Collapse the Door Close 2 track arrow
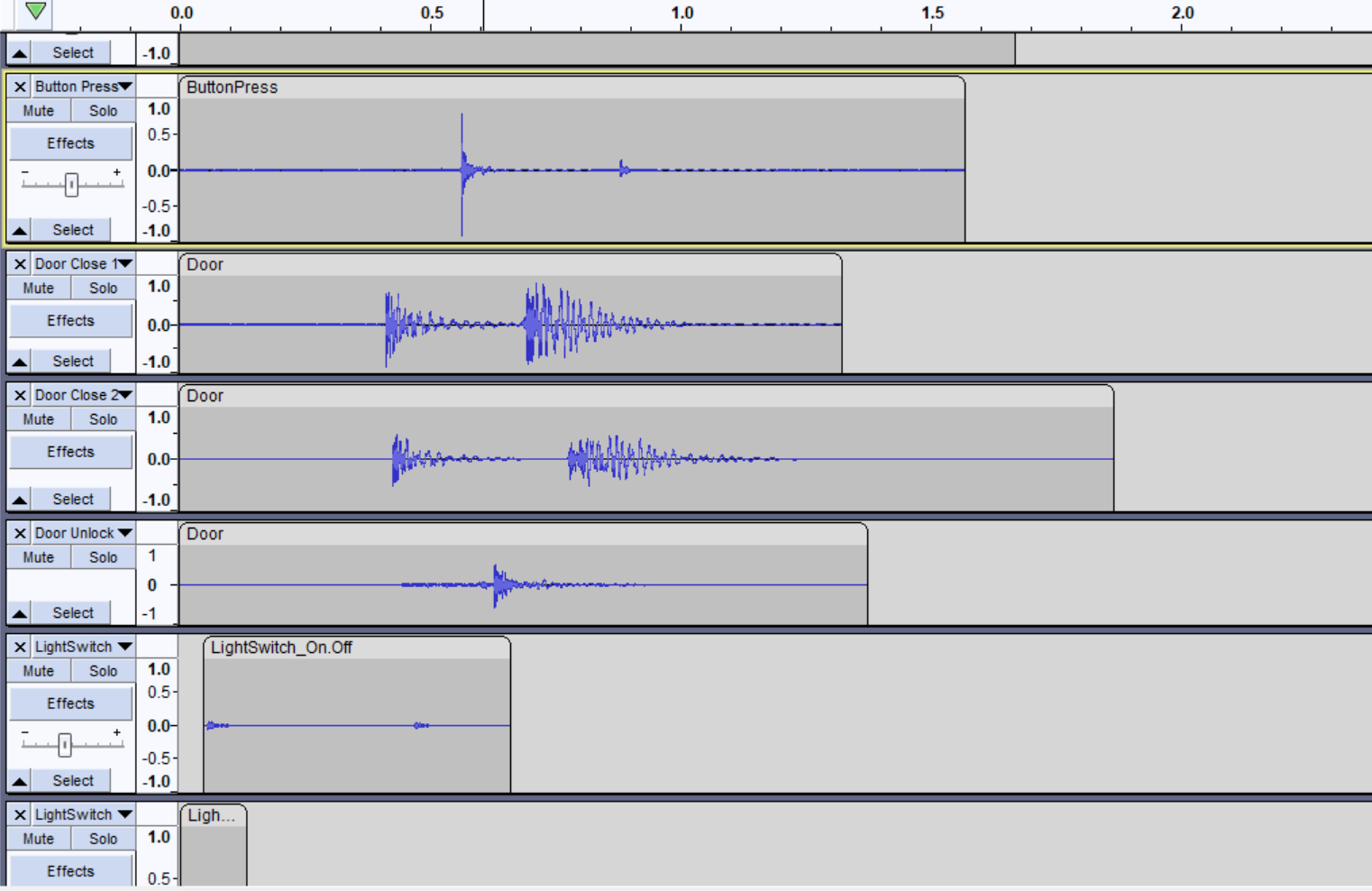1372x891 pixels. coord(19,499)
